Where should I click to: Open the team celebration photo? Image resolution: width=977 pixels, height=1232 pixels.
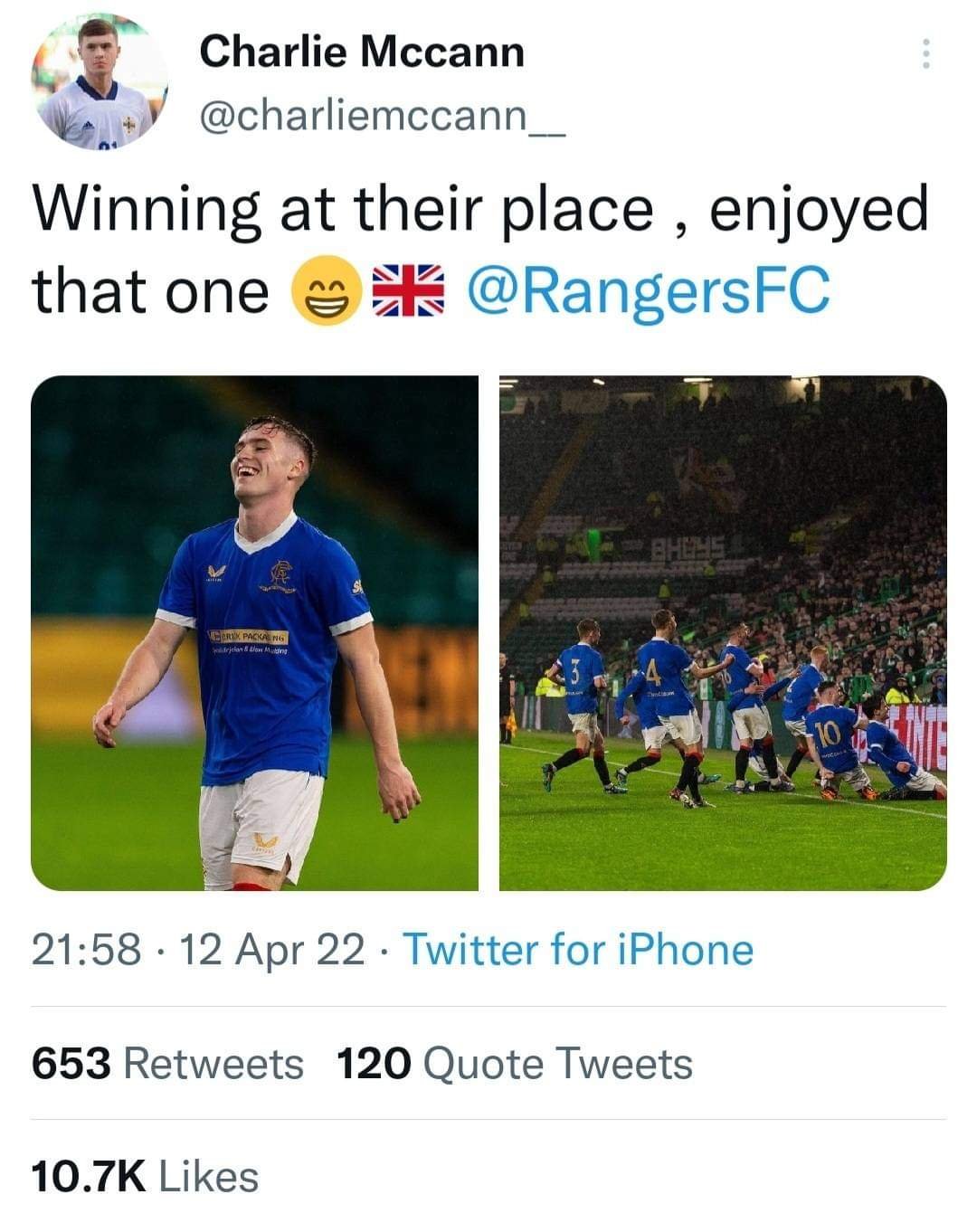pyautogui.click(x=723, y=632)
